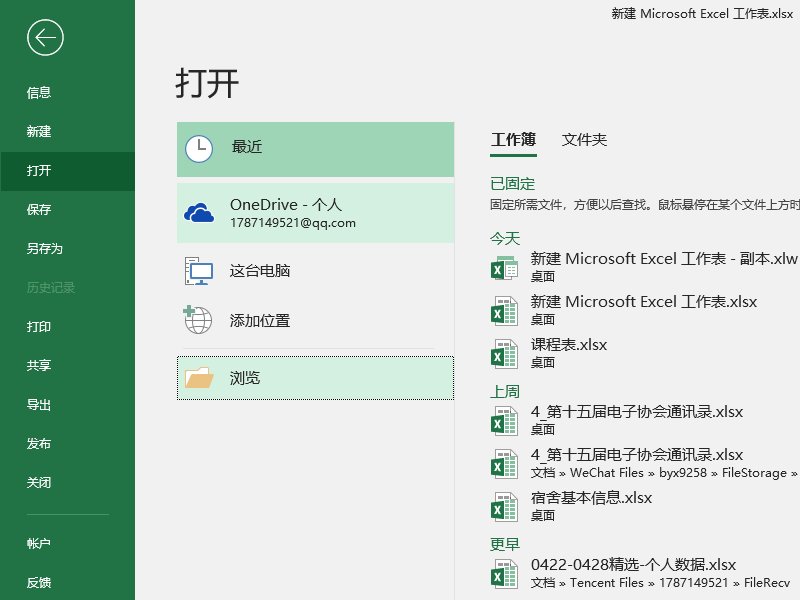Click the Excel icon beside 课程表.xlsx
This screenshot has width=800, height=600.
[x=505, y=351]
